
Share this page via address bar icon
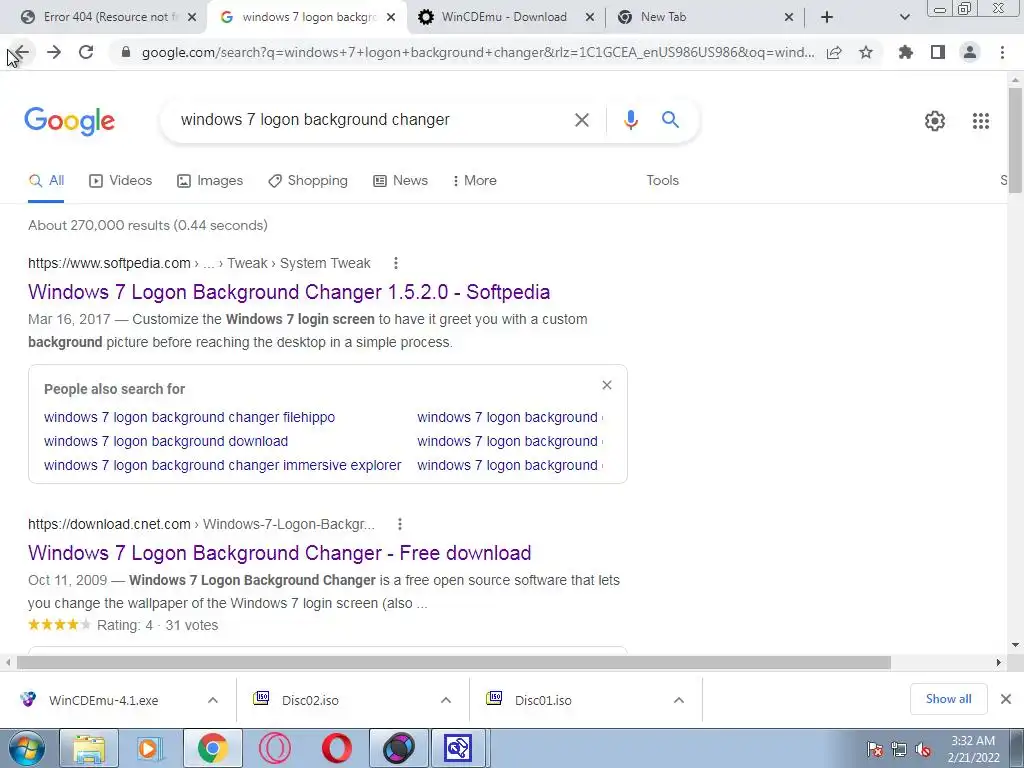(834, 53)
